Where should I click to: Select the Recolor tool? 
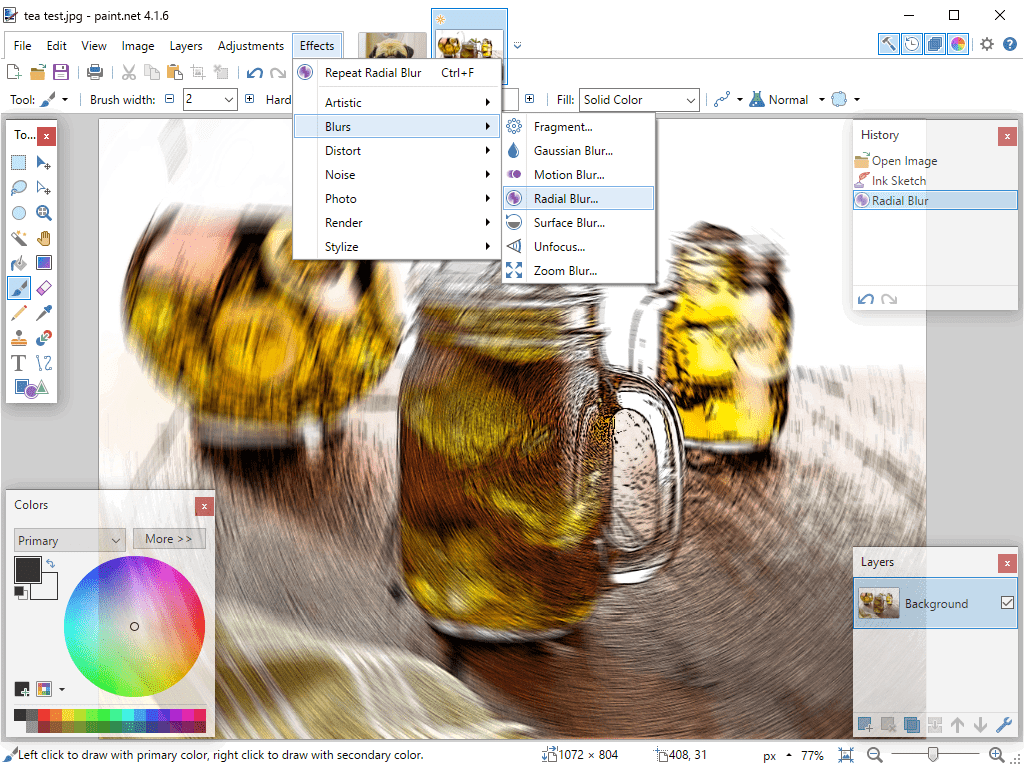[x=44, y=338]
